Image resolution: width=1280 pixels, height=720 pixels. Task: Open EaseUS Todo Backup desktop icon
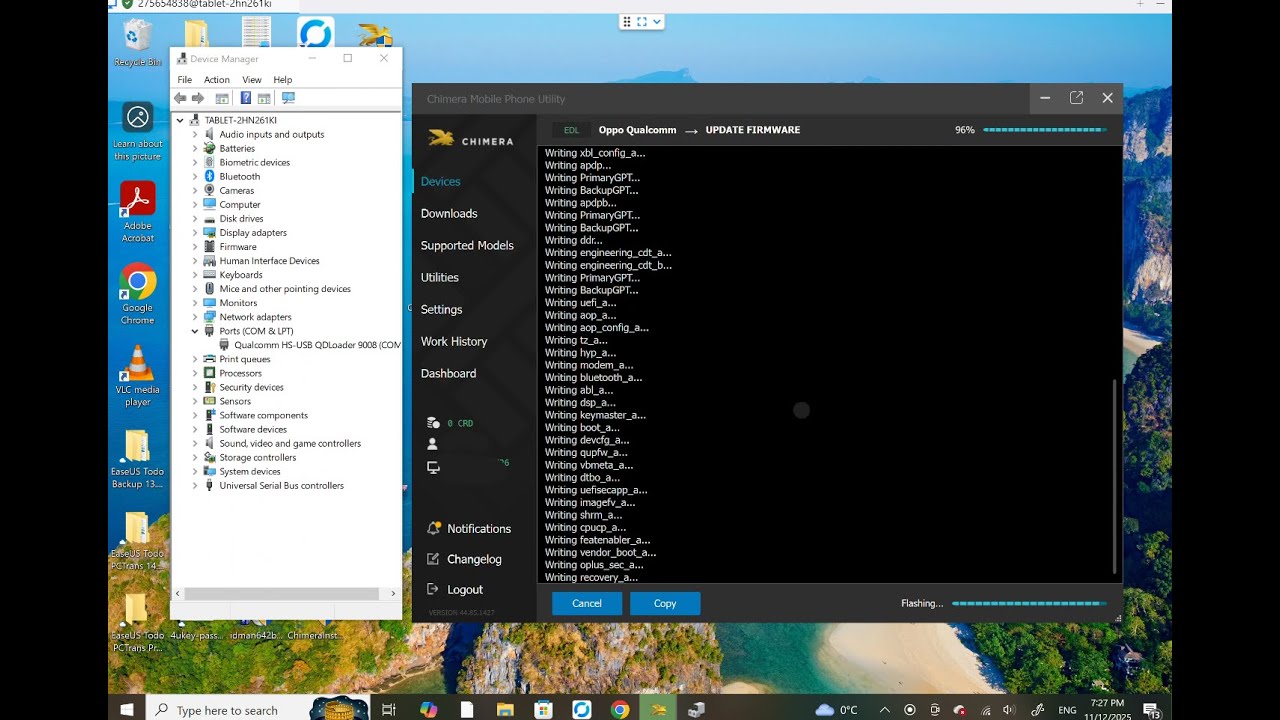pos(137,459)
